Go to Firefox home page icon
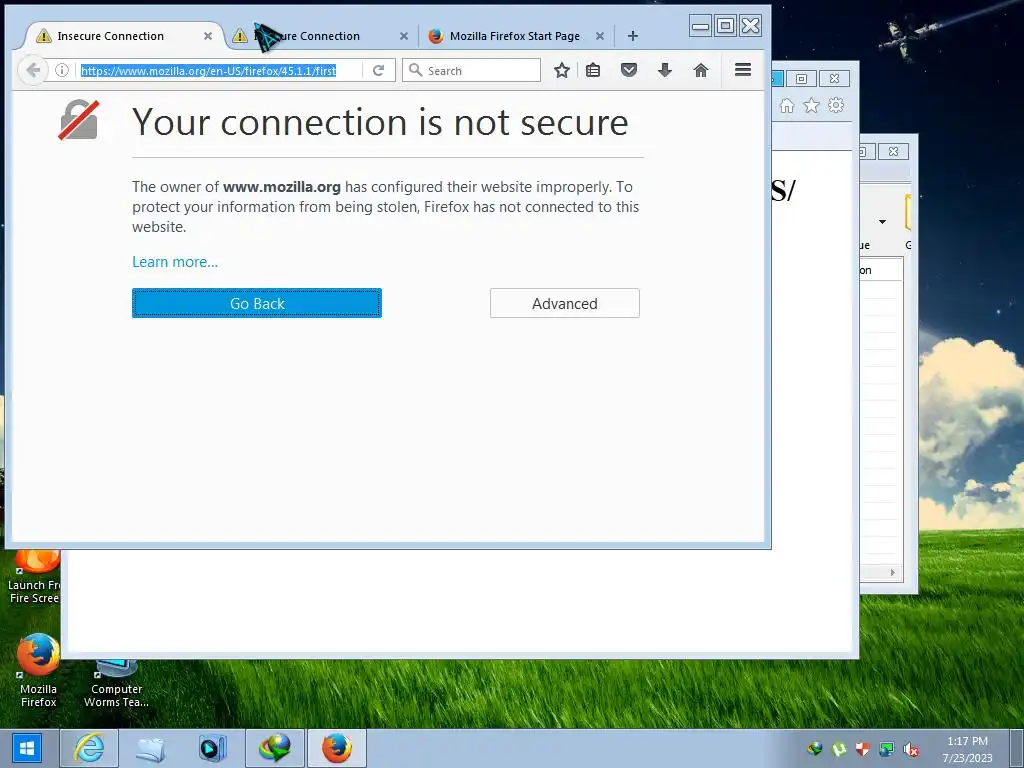Image resolution: width=1024 pixels, height=768 pixels. [x=701, y=70]
